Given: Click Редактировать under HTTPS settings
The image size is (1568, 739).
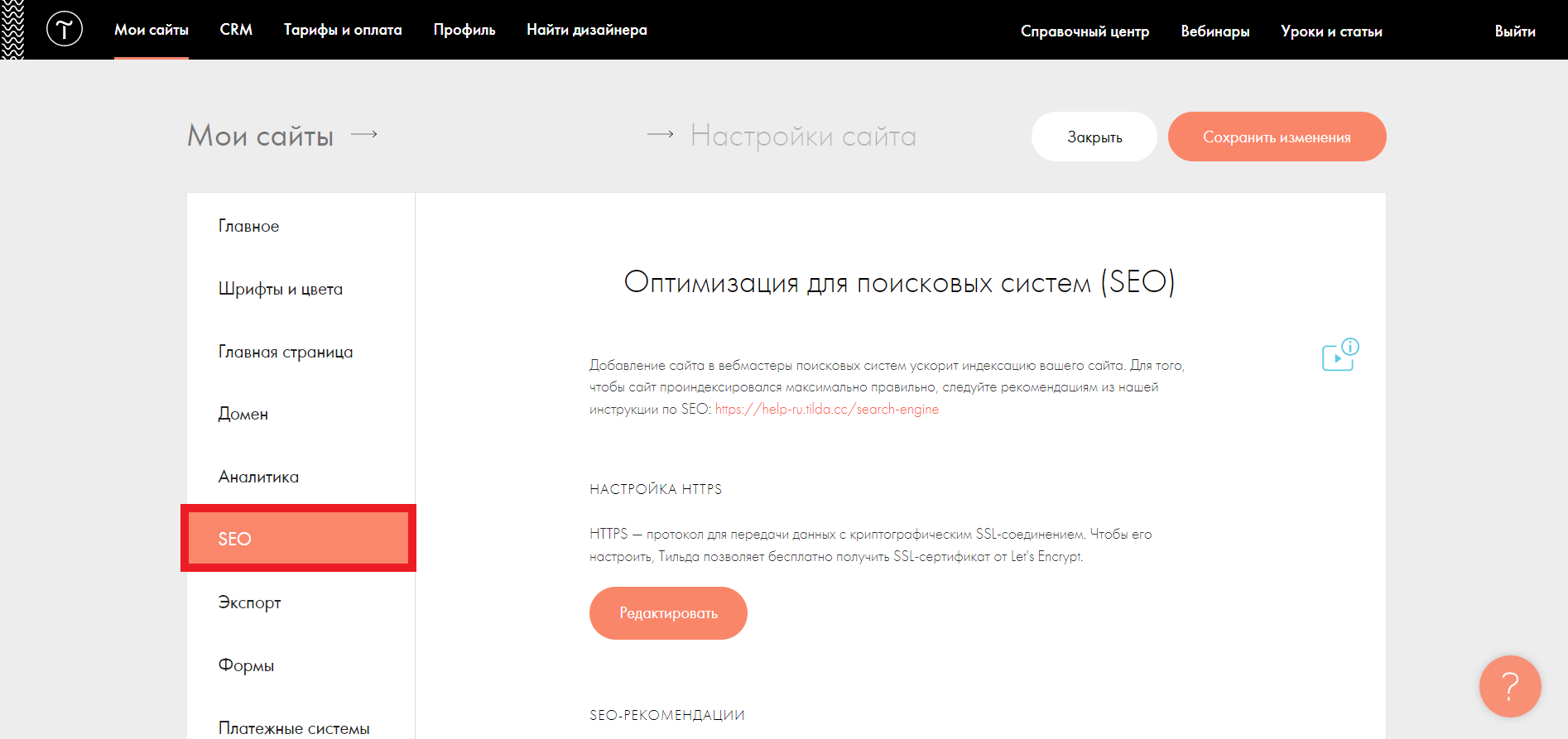Looking at the screenshot, I should (668, 613).
